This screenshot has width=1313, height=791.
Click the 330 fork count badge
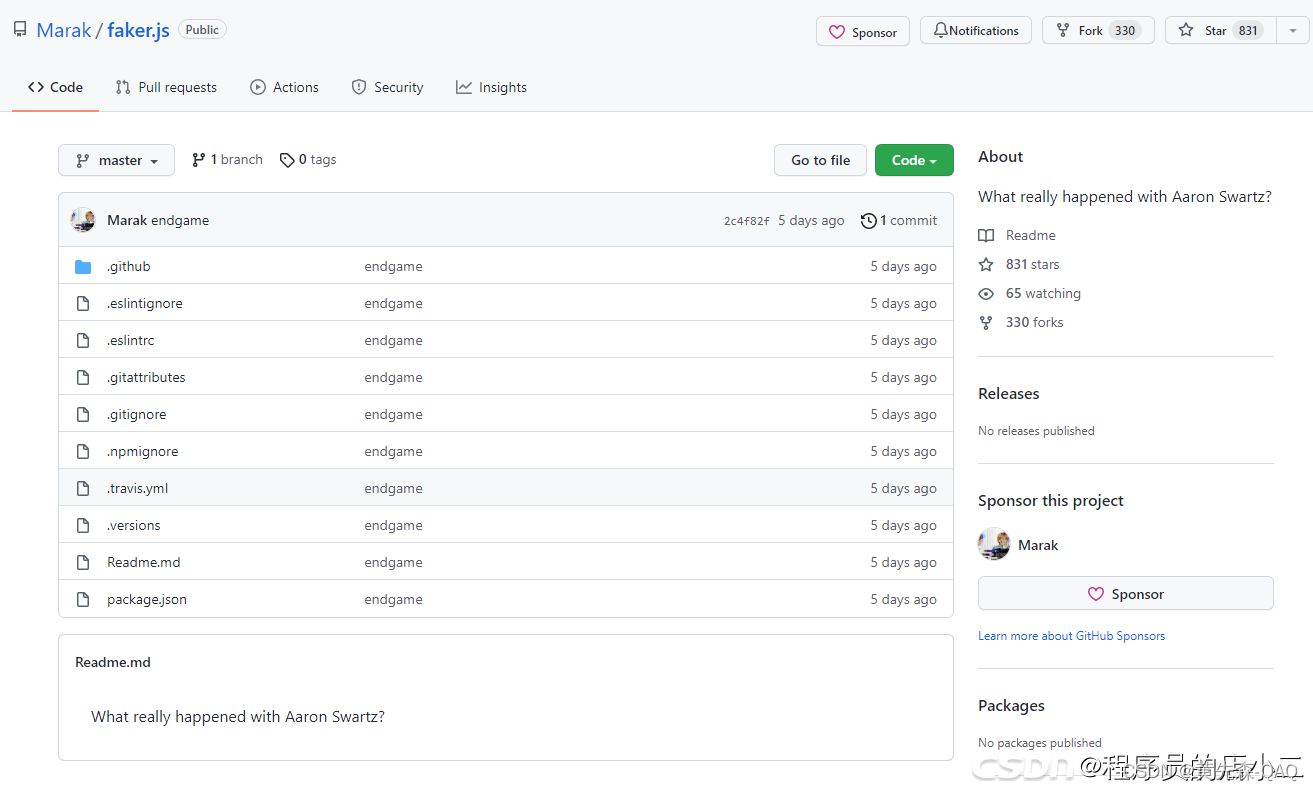click(1125, 31)
